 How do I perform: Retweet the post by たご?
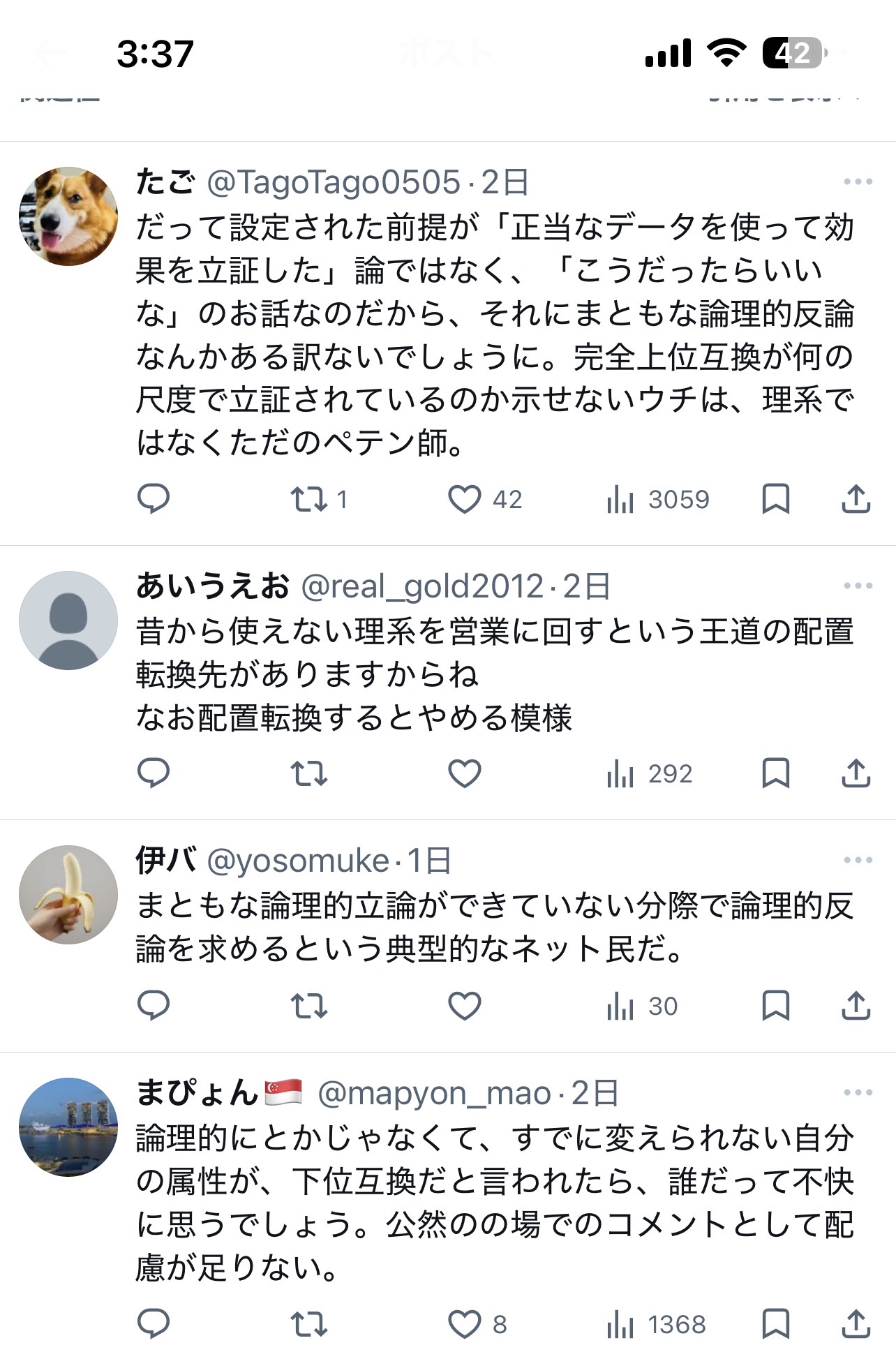[x=308, y=499]
